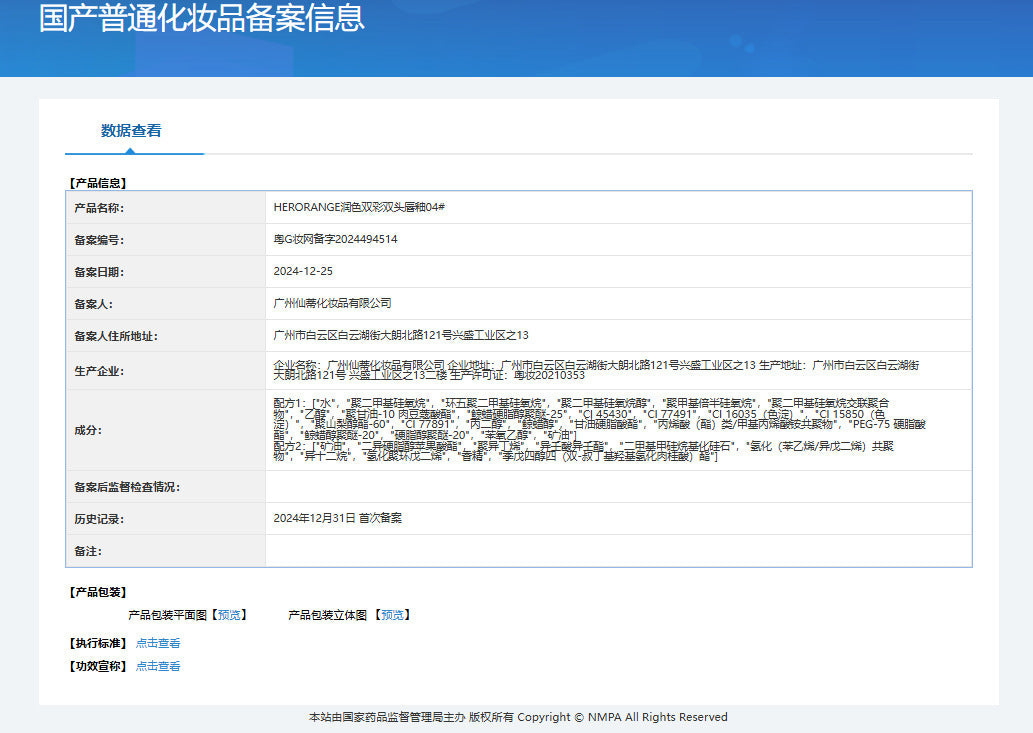
Task: Select the product name HERORANGE润色双彩双头唇釉04#
Action: (x=359, y=207)
